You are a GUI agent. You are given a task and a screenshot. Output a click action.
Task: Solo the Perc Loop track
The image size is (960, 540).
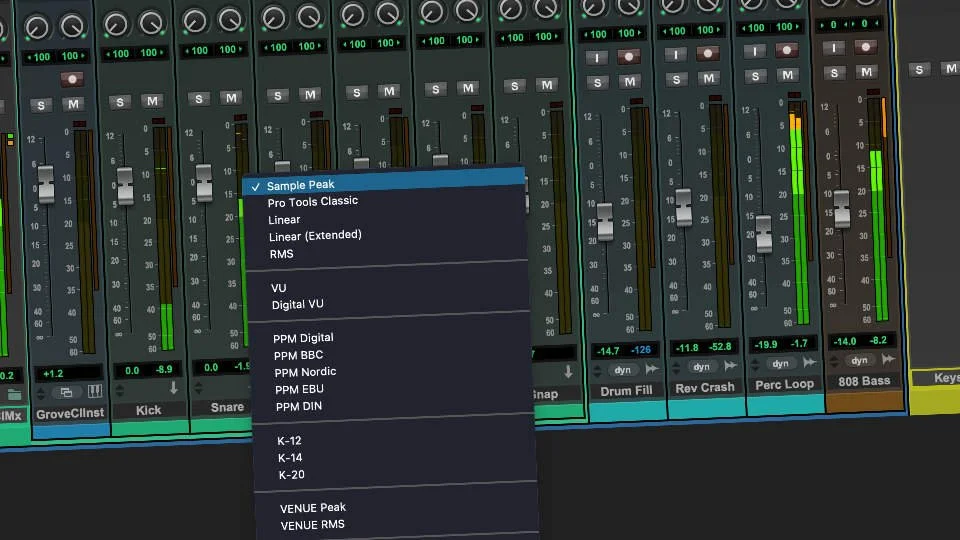click(756, 77)
